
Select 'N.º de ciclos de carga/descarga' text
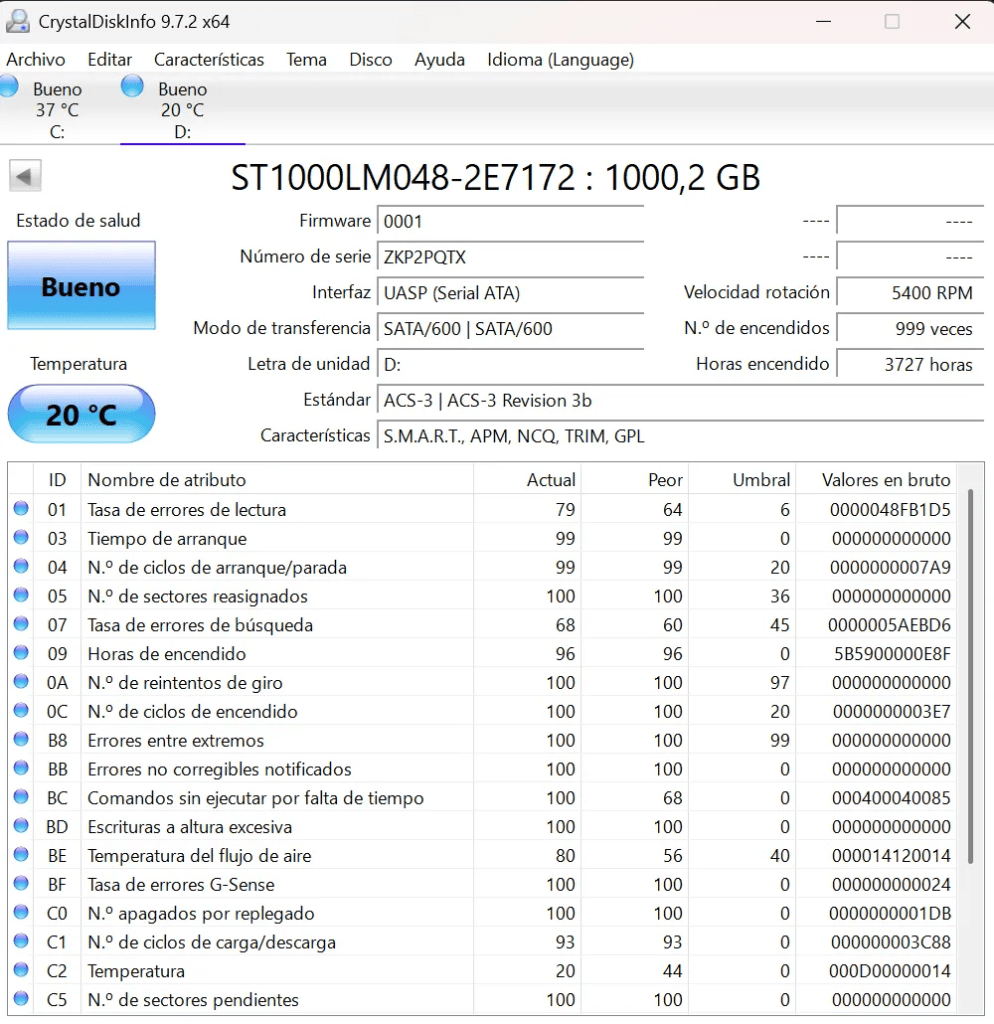point(212,942)
